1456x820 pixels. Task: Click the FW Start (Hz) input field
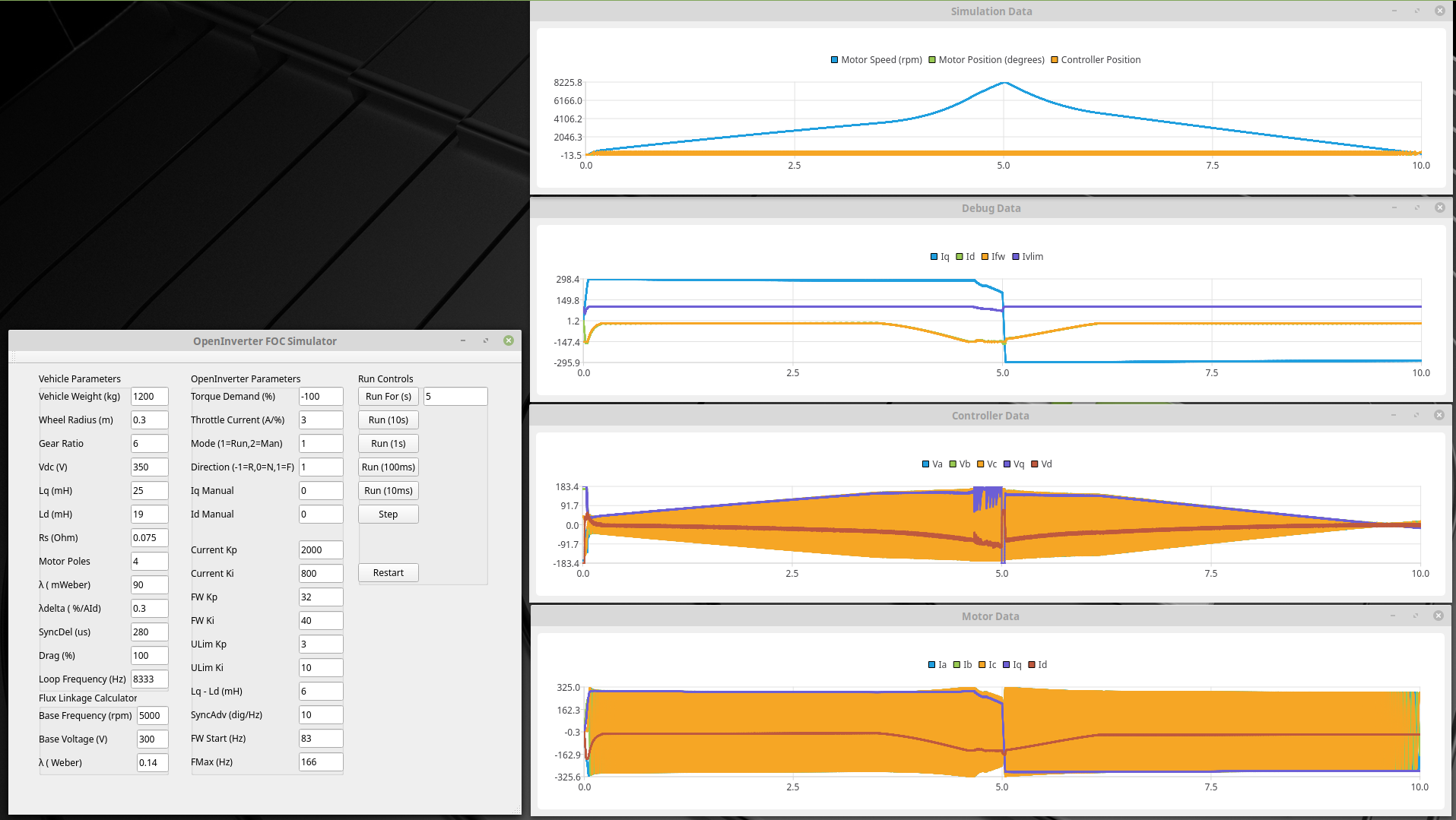320,739
